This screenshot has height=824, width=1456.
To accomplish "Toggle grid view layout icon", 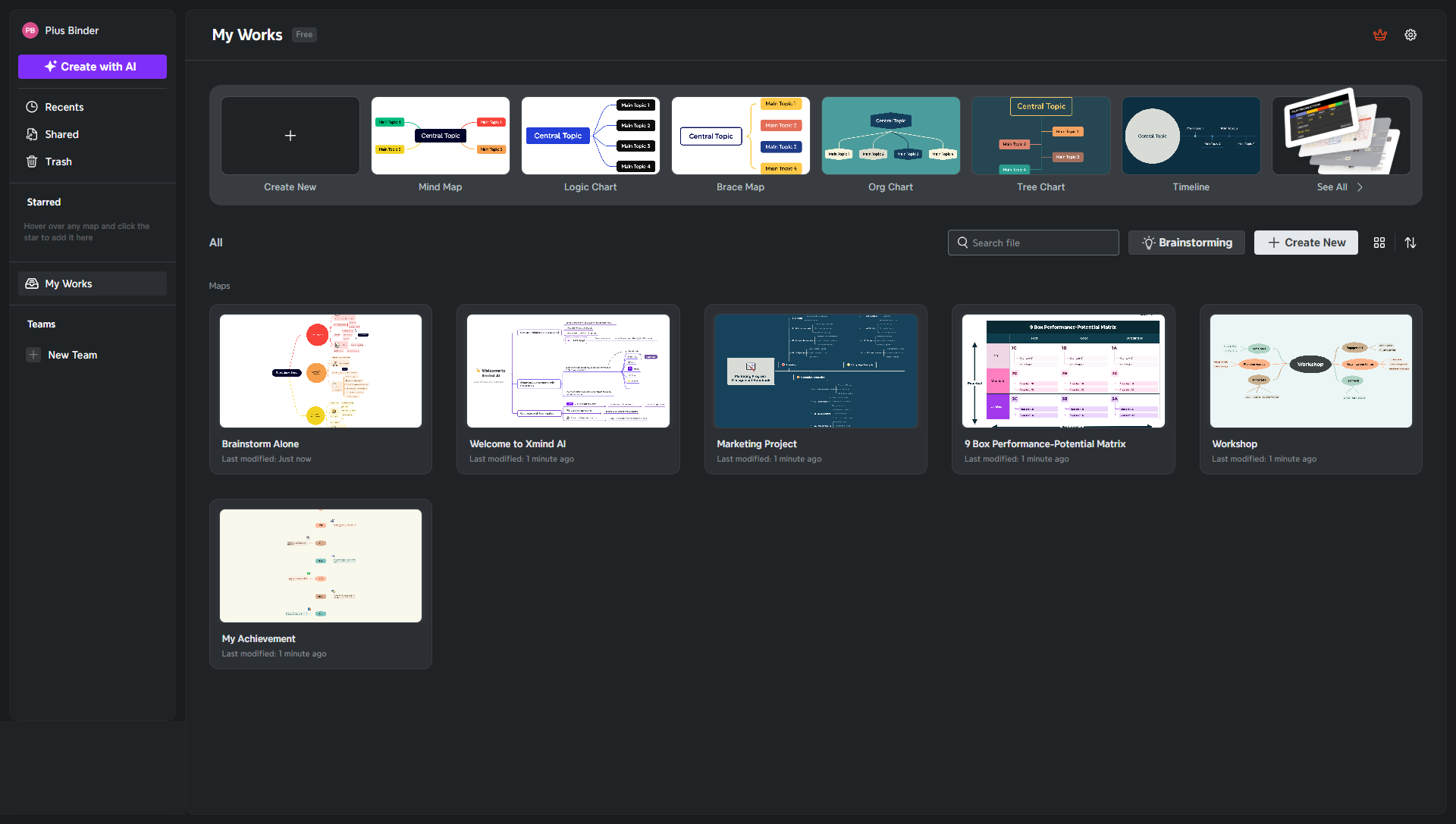I will point(1379,243).
